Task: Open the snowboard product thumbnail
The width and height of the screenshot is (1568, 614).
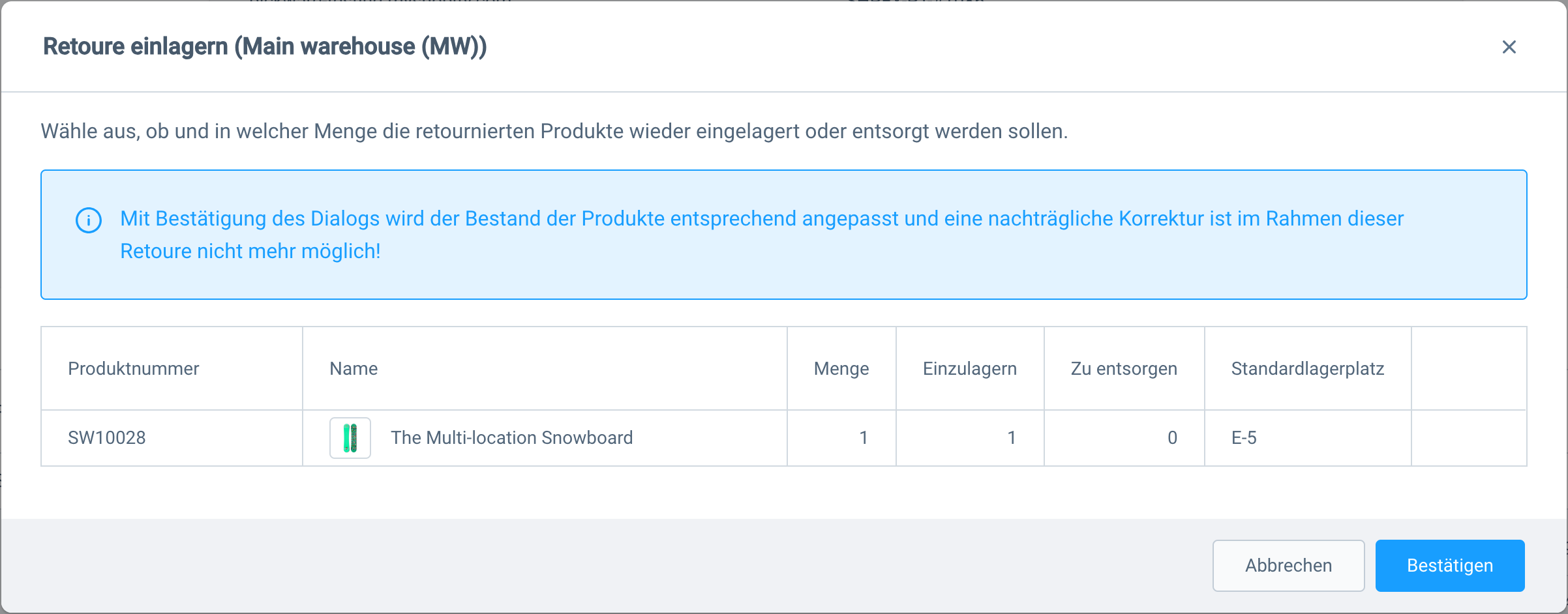Action: pos(350,437)
